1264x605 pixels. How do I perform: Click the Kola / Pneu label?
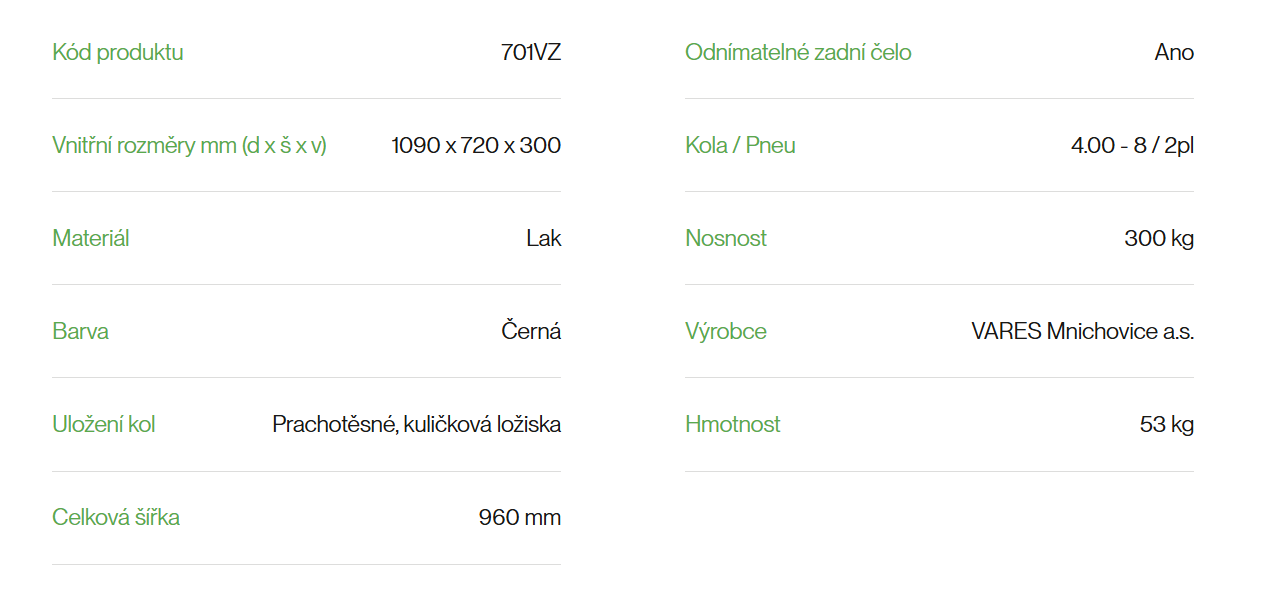coord(741,145)
